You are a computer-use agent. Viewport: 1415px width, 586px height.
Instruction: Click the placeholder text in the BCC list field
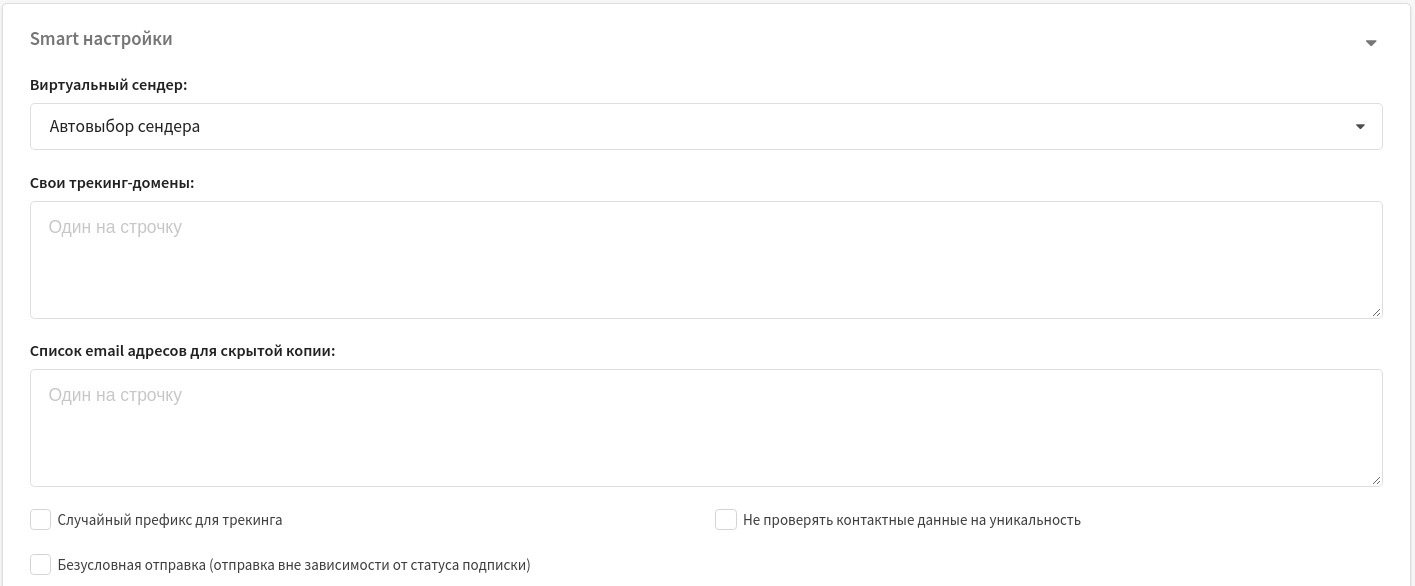(115, 395)
